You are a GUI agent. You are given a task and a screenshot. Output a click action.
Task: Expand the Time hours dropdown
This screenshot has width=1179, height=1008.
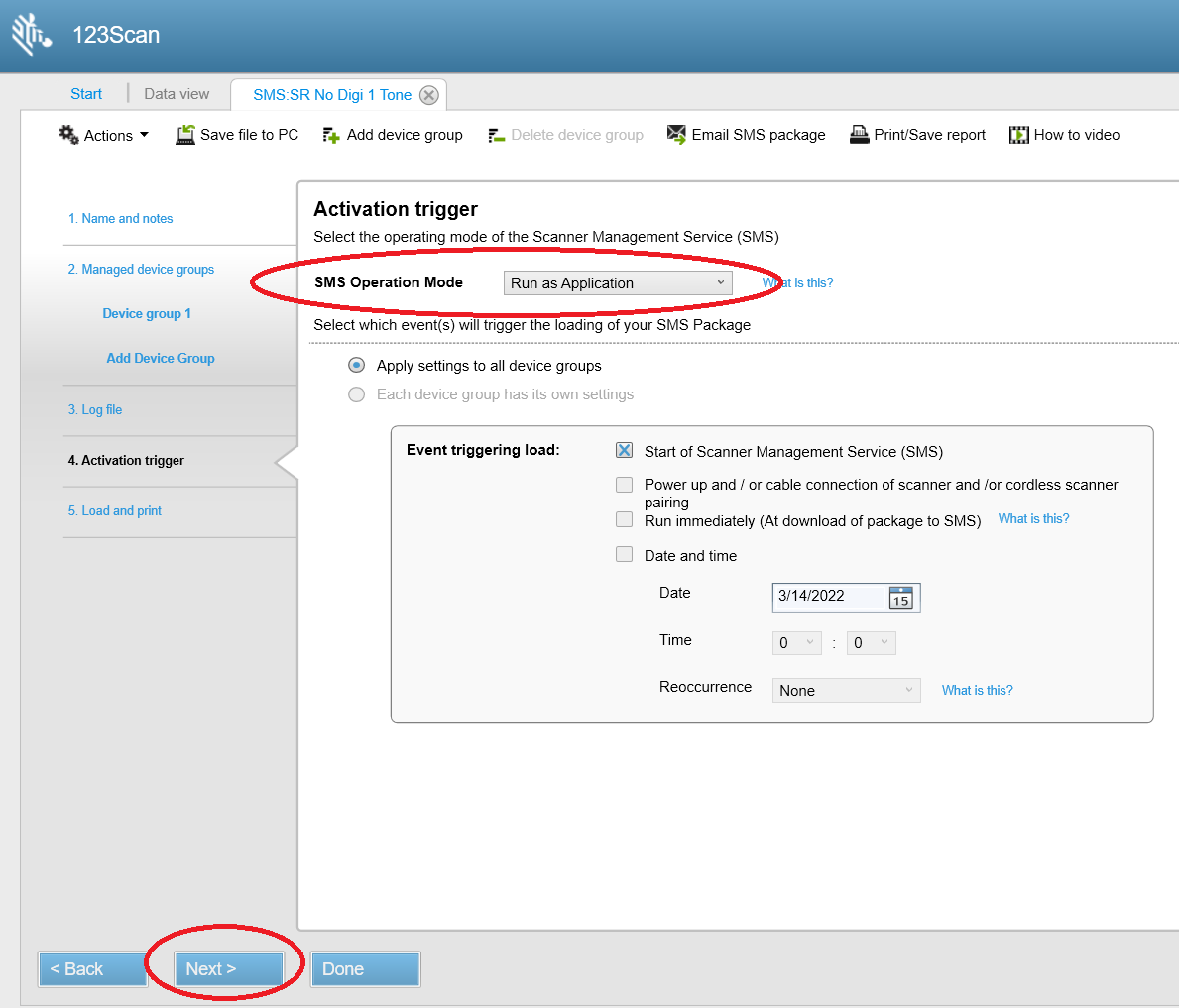[796, 642]
